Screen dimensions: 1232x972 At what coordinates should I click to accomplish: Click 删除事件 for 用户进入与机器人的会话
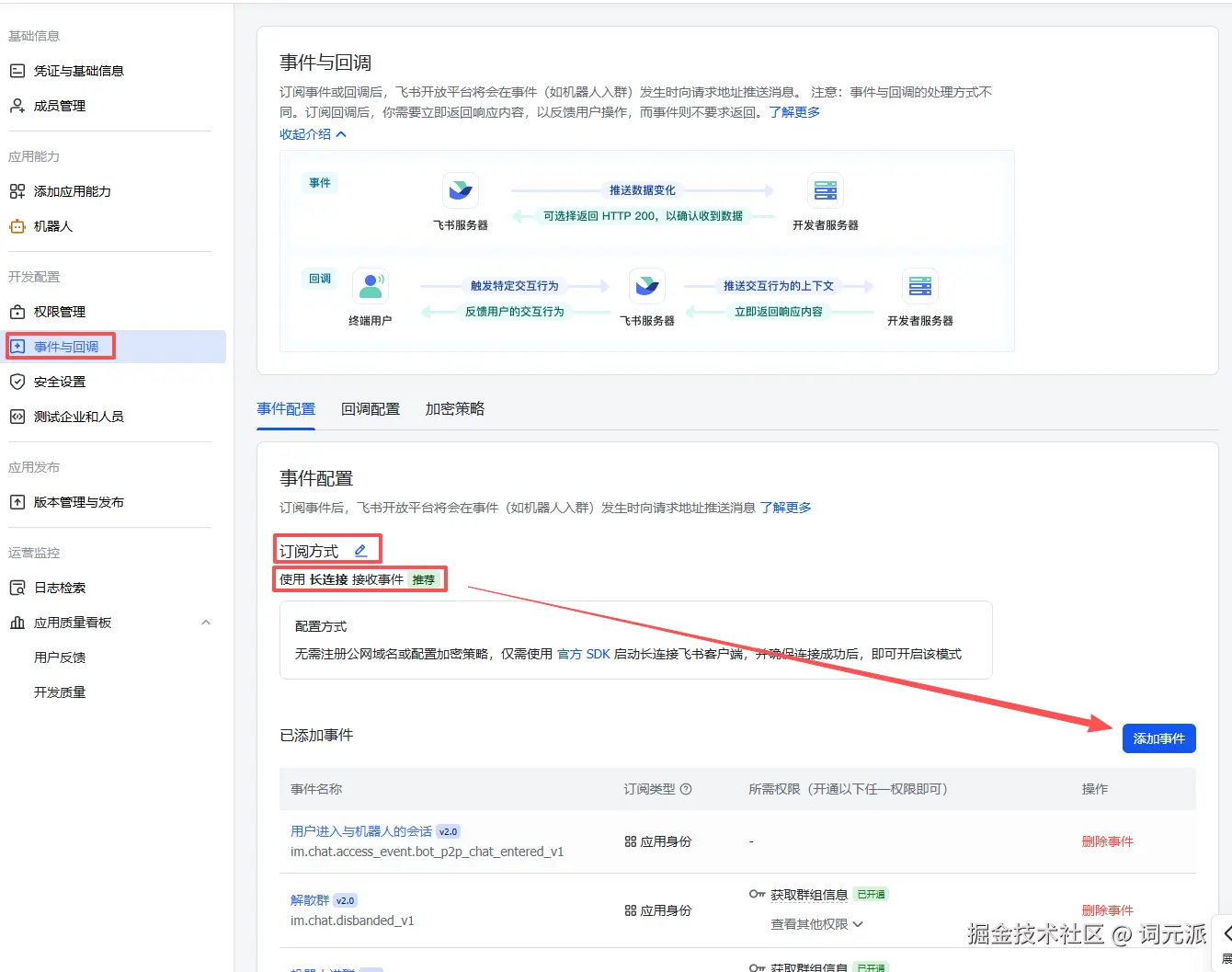click(x=1107, y=841)
